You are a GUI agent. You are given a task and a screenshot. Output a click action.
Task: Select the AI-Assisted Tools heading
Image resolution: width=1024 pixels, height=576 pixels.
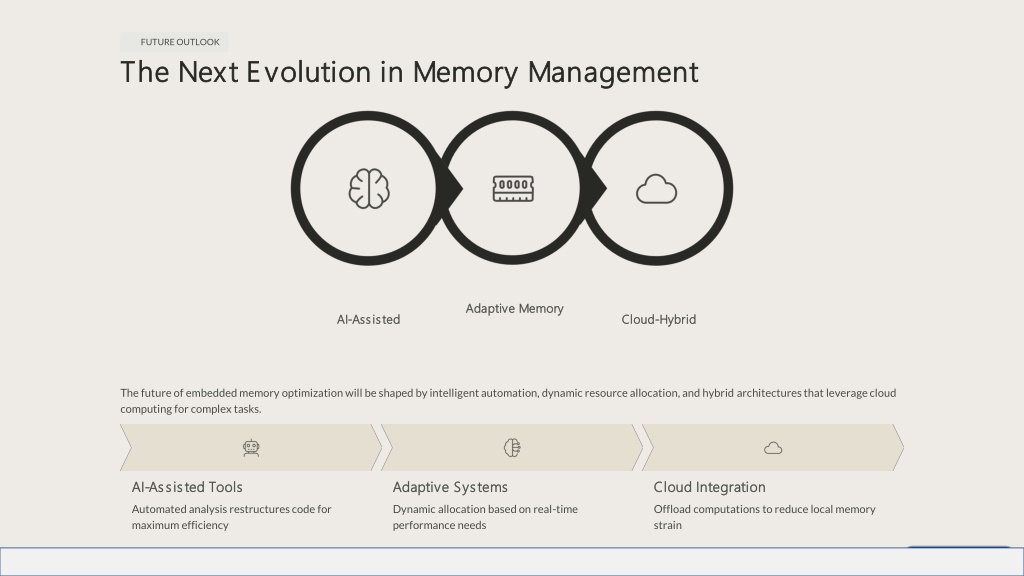click(187, 487)
